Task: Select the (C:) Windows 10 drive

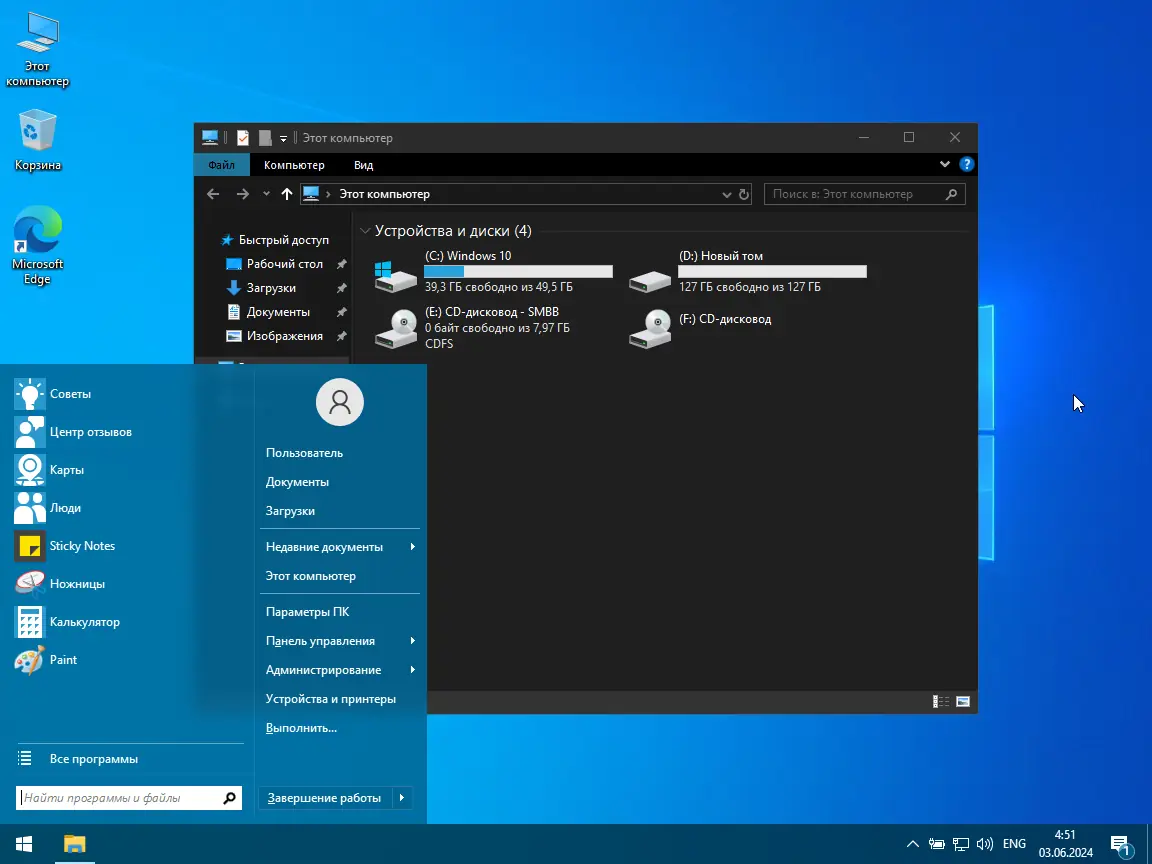Action: click(493, 271)
